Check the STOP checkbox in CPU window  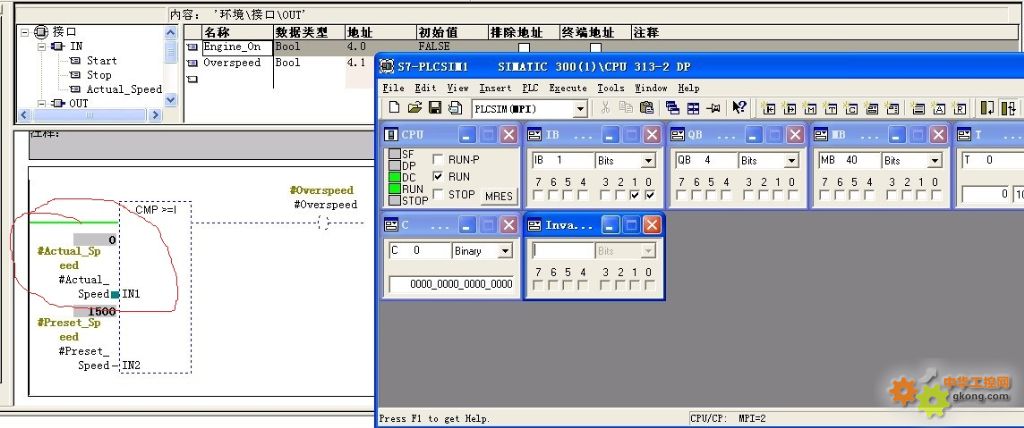point(437,194)
